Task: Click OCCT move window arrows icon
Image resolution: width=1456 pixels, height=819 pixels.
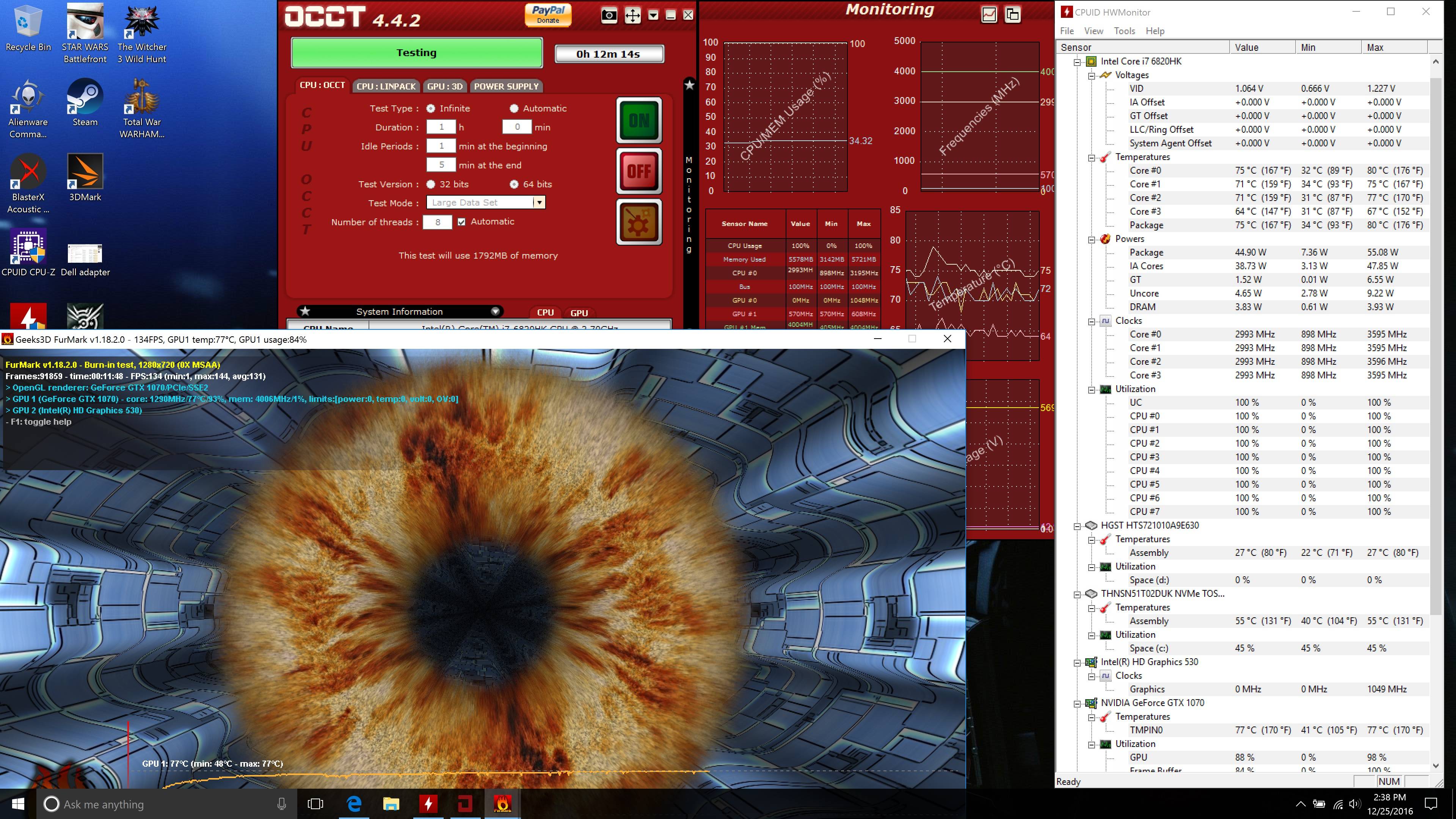Action: coord(632,15)
